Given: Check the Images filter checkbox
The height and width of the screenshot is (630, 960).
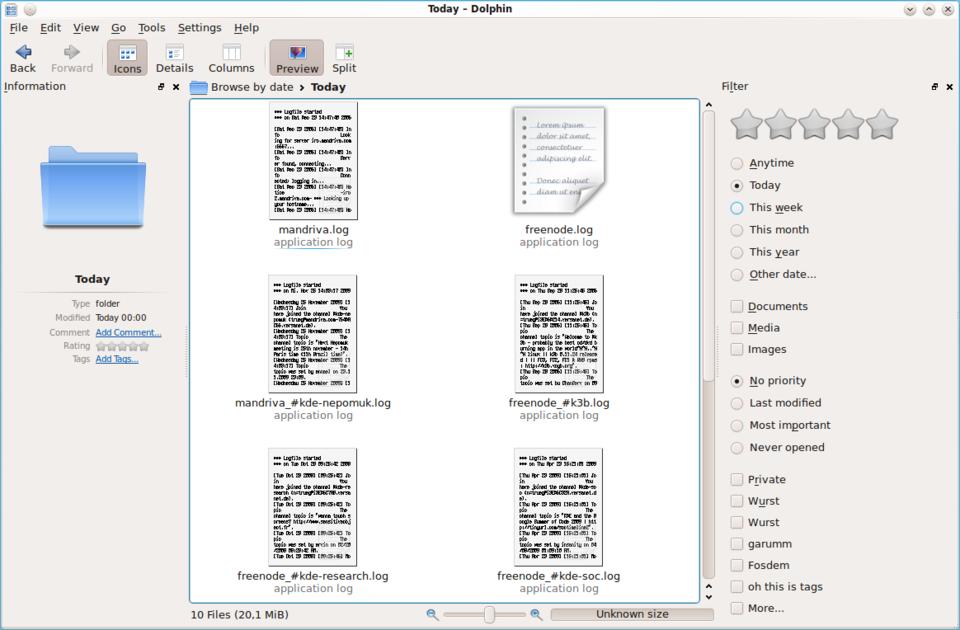Looking at the screenshot, I should pos(737,350).
